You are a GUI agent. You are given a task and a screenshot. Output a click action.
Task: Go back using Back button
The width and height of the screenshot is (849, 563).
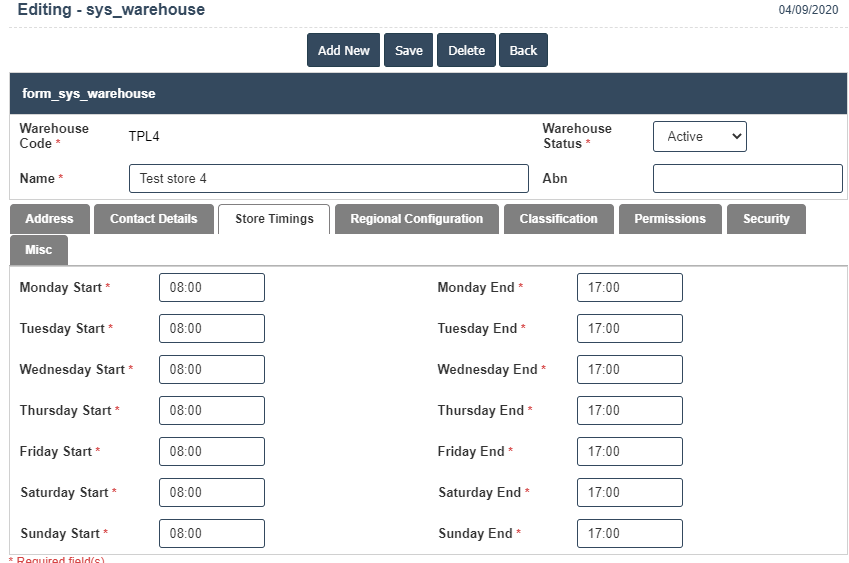[523, 51]
